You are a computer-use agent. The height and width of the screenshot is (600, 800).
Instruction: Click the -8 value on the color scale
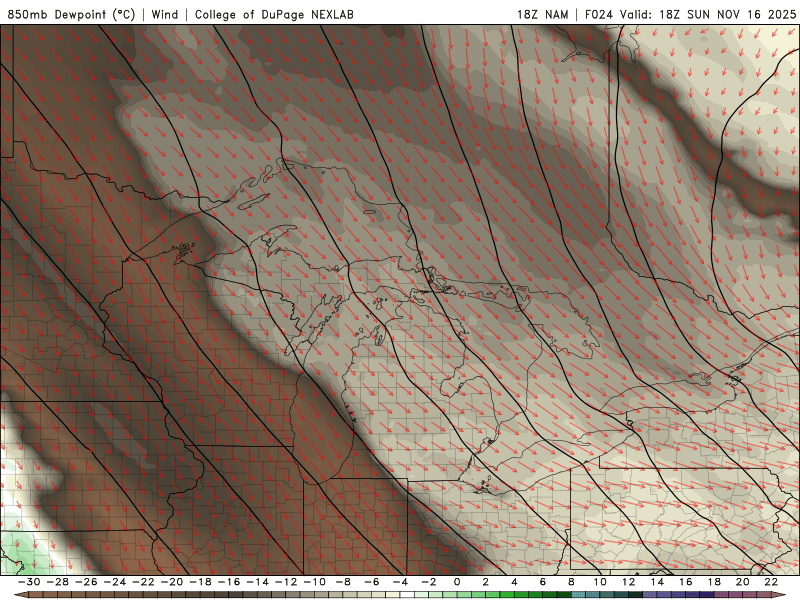[343, 582]
